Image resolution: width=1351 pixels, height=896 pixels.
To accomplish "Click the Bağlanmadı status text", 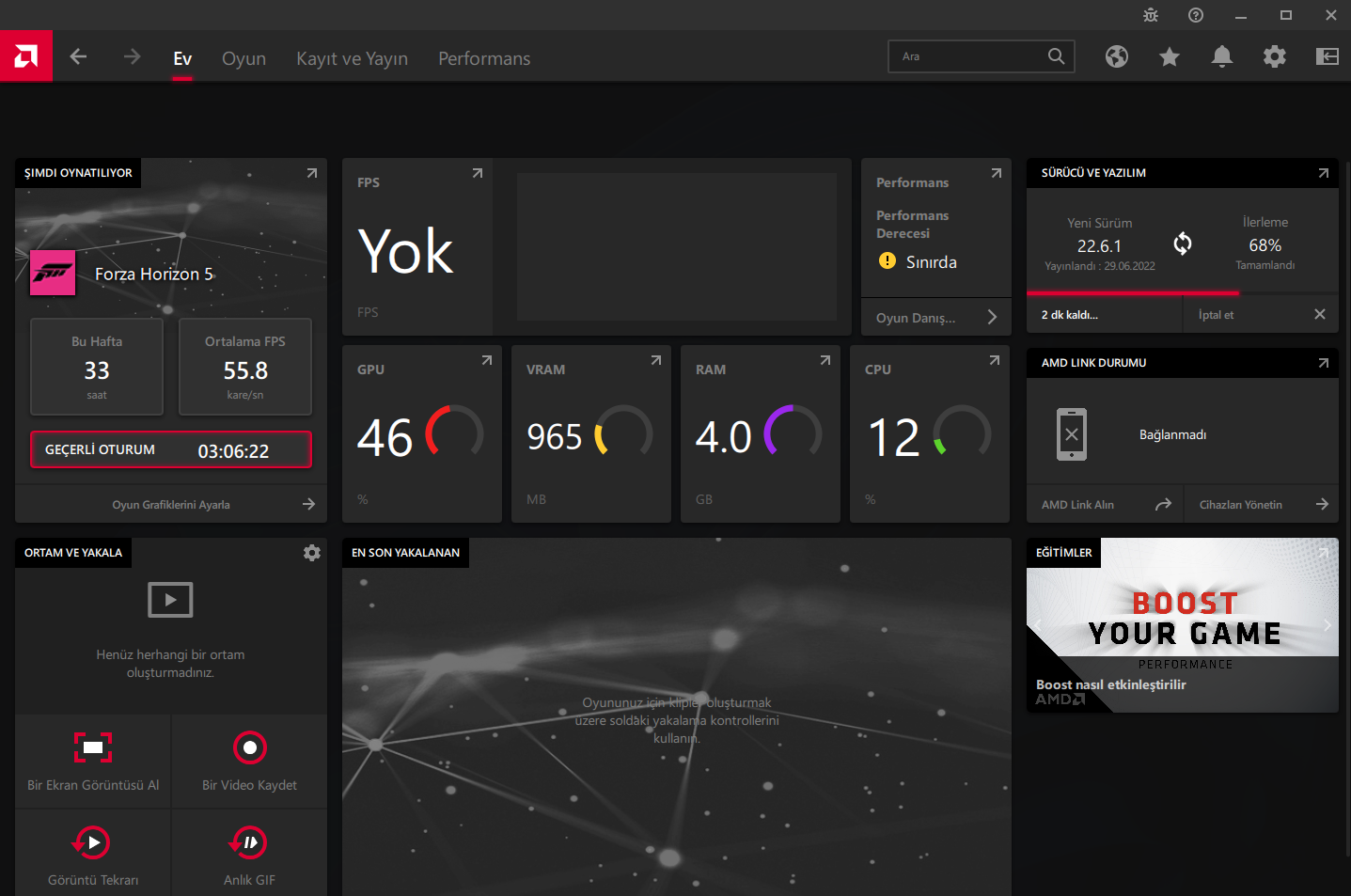I will (x=1172, y=434).
